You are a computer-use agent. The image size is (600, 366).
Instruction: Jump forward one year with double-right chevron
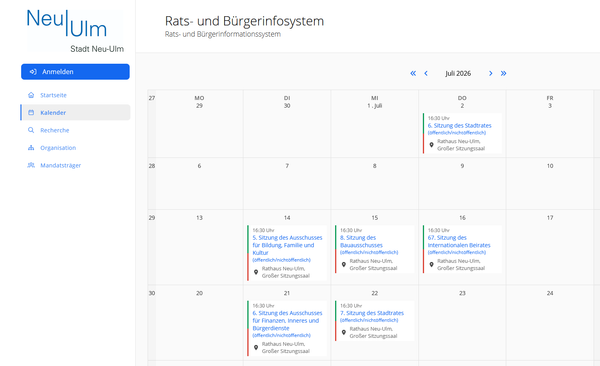tap(504, 73)
